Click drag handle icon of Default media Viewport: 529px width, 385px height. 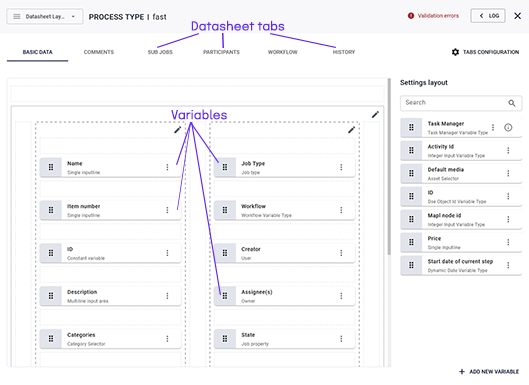(411, 173)
